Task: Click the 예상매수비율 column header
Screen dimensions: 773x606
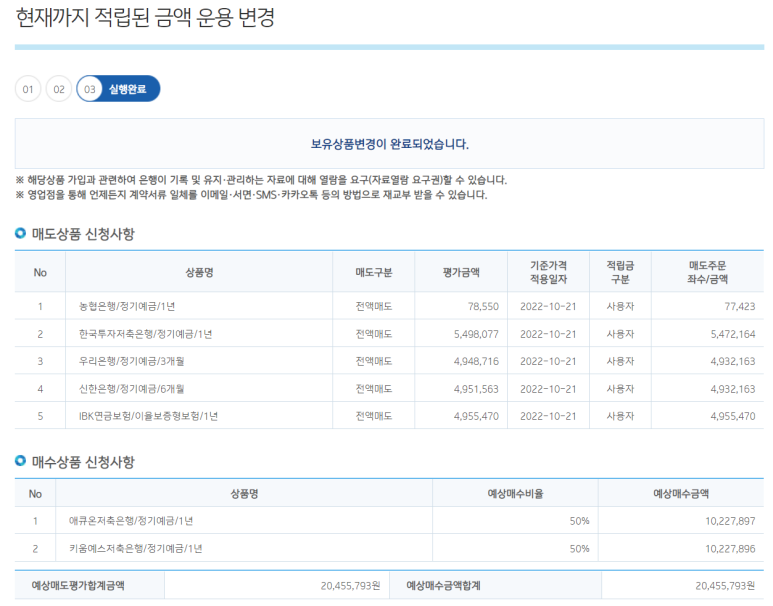Action: (x=515, y=494)
